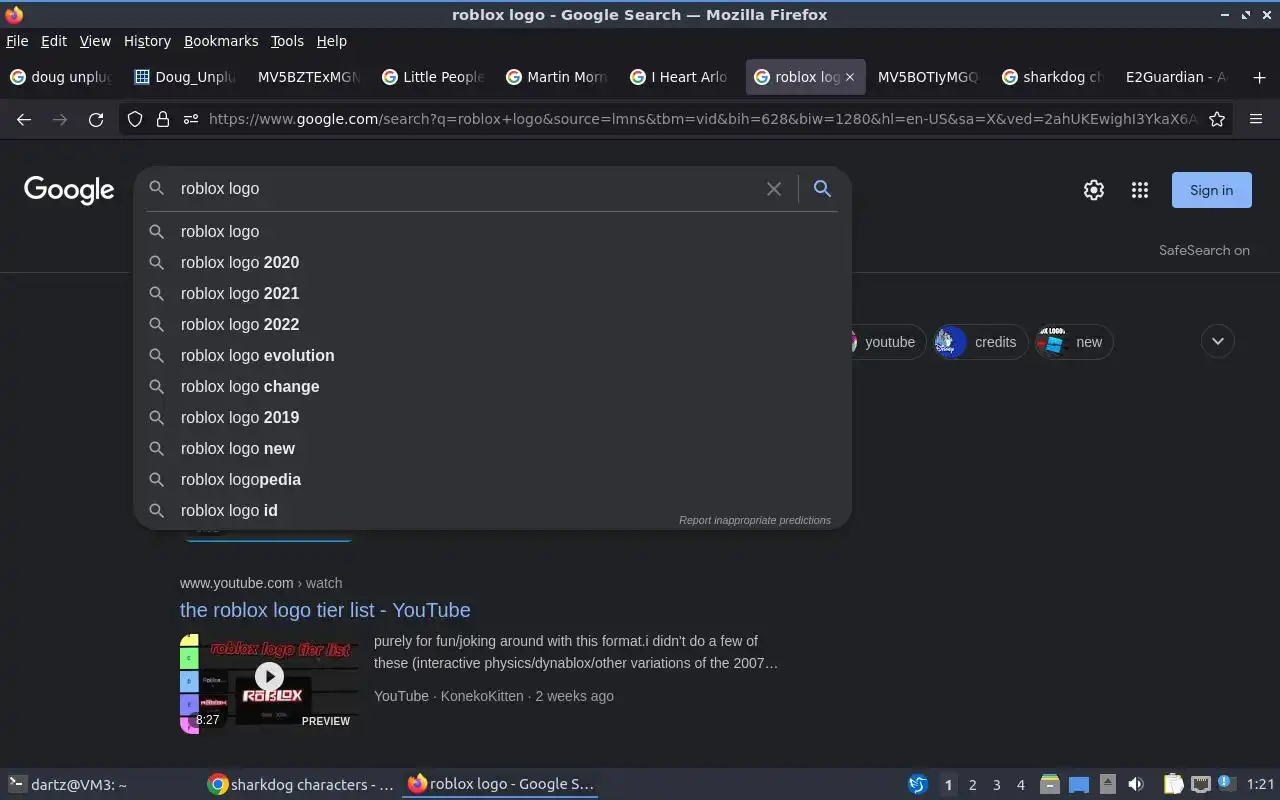The image size is (1280, 800).
Task: Open the File menu
Action: [17, 41]
